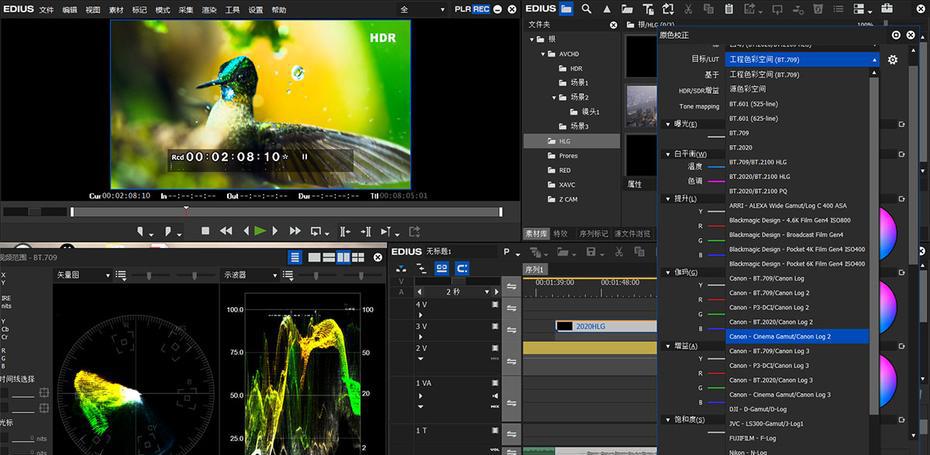The image size is (930, 455).
Task: Click the jump to In point icon
Action: (x=345, y=231)
